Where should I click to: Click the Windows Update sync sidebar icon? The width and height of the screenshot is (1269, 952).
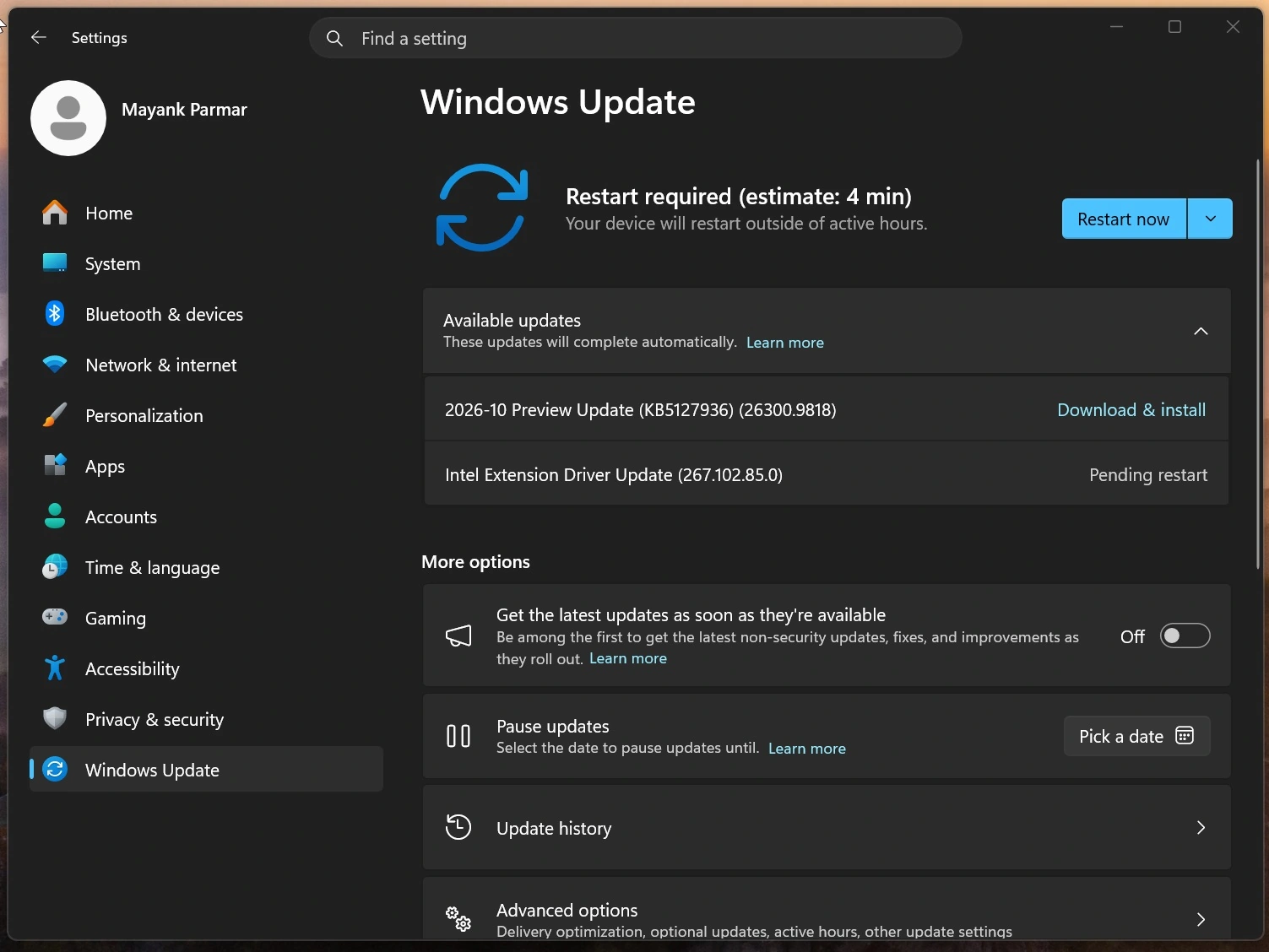[x=55, y=770]
